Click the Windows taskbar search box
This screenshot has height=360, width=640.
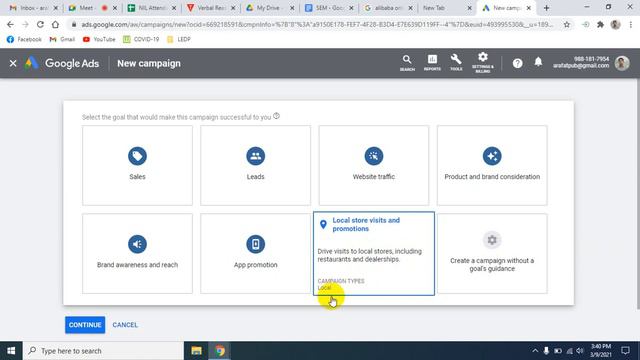pos(104,351)
